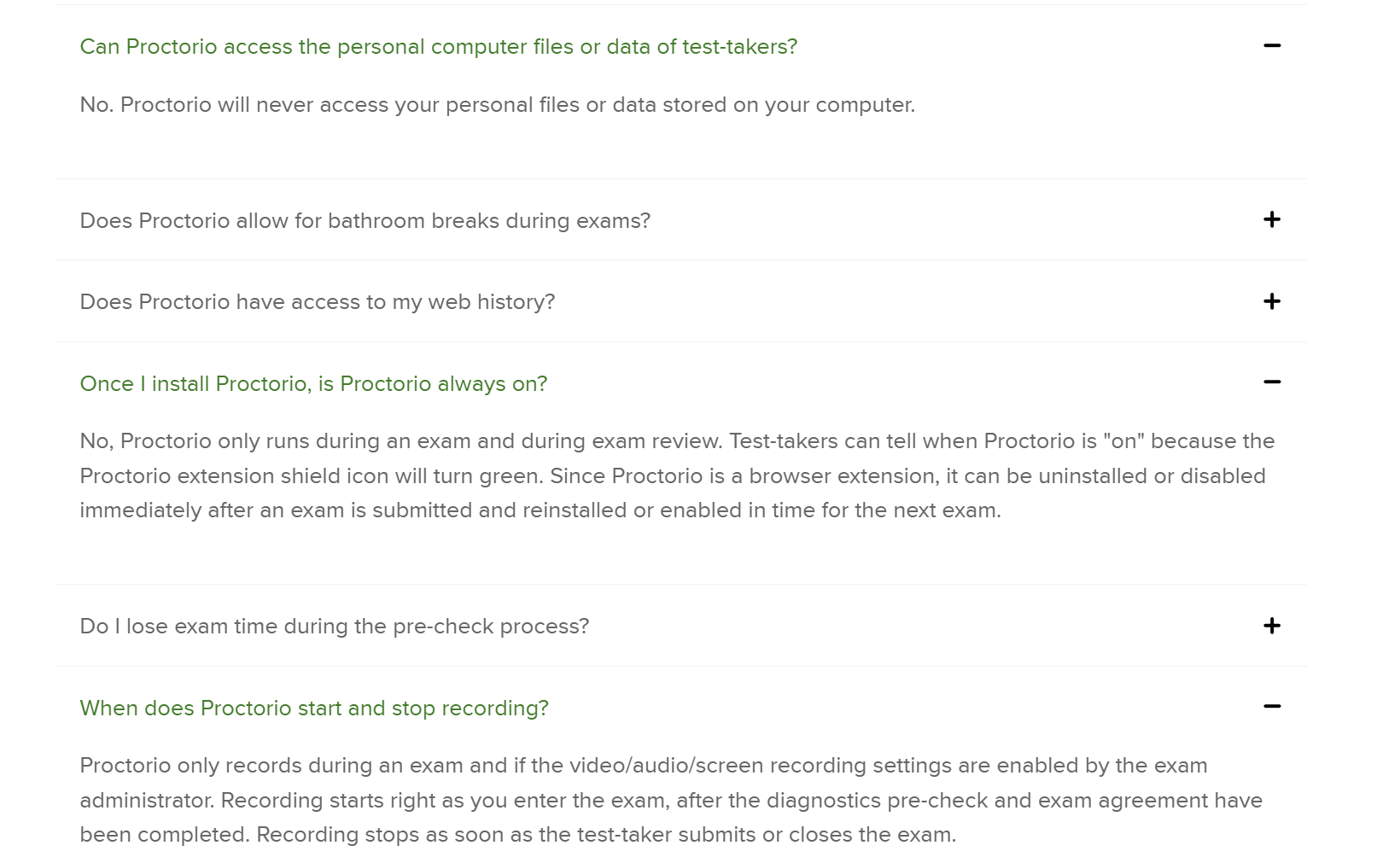Click the line 'administrator. Recording starts right as you enter'
The image size is (1400, 863).
pos(670,801)
